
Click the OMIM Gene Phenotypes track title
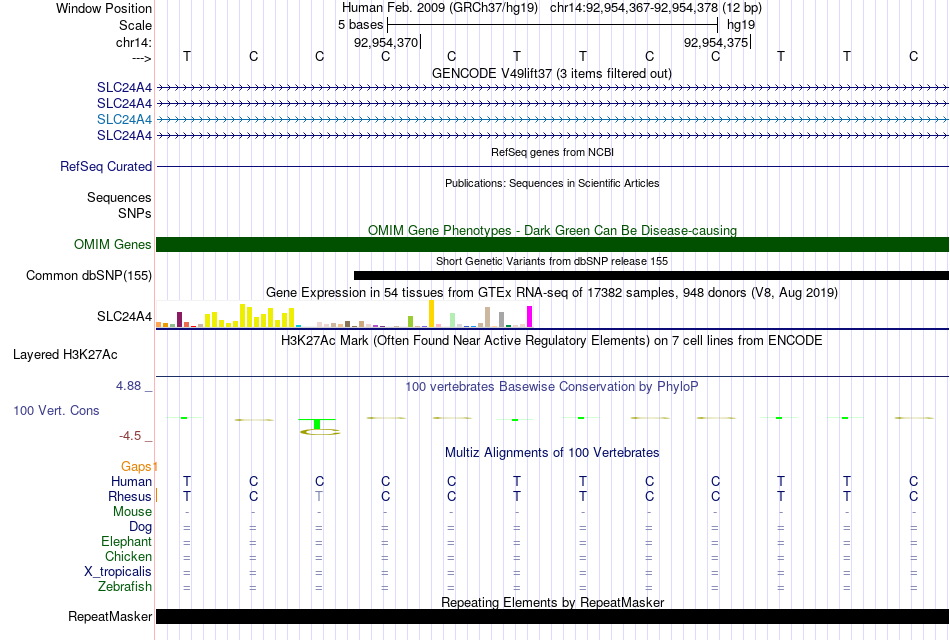(x=552, y=230)
